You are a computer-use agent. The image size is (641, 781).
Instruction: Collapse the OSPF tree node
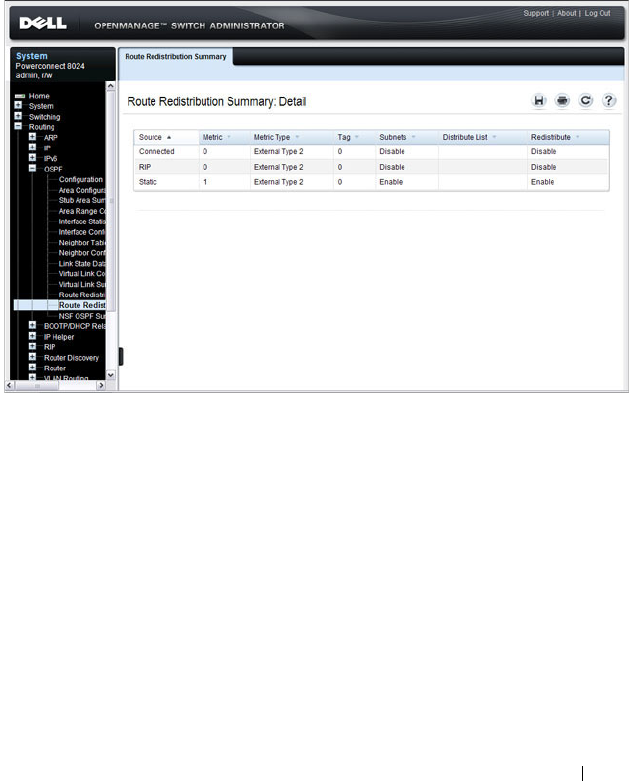(x=32, y=168)
